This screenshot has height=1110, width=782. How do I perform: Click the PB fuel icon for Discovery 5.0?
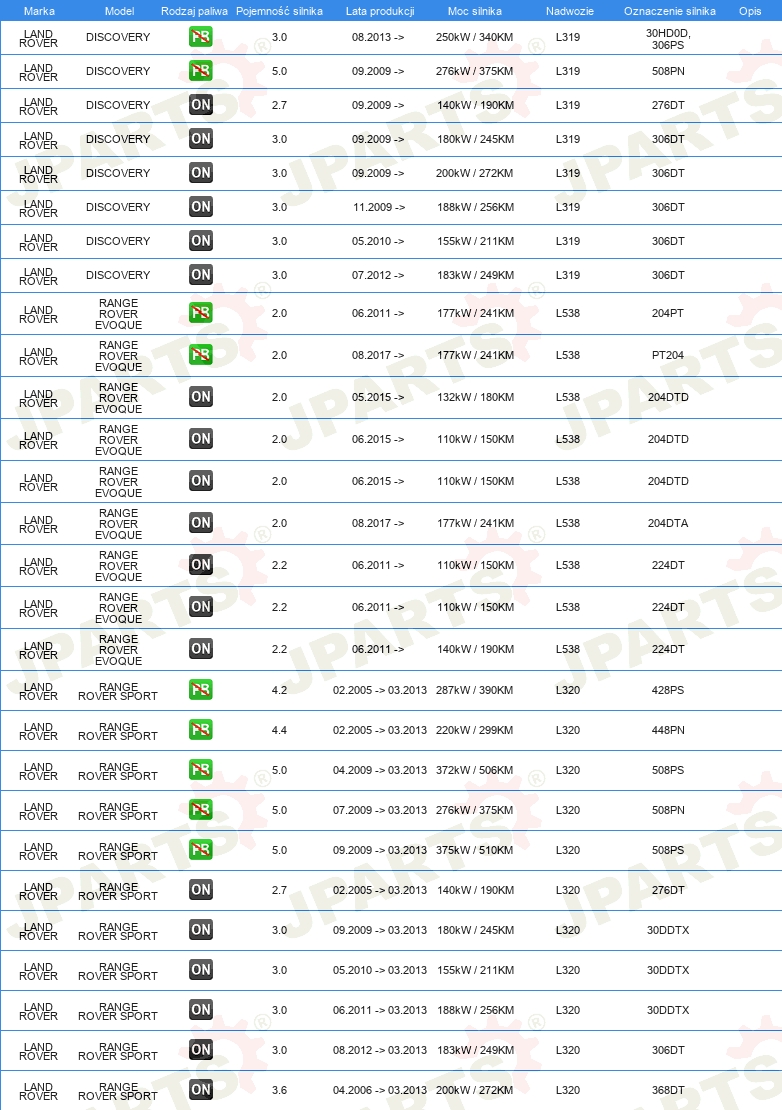point(201,71)
